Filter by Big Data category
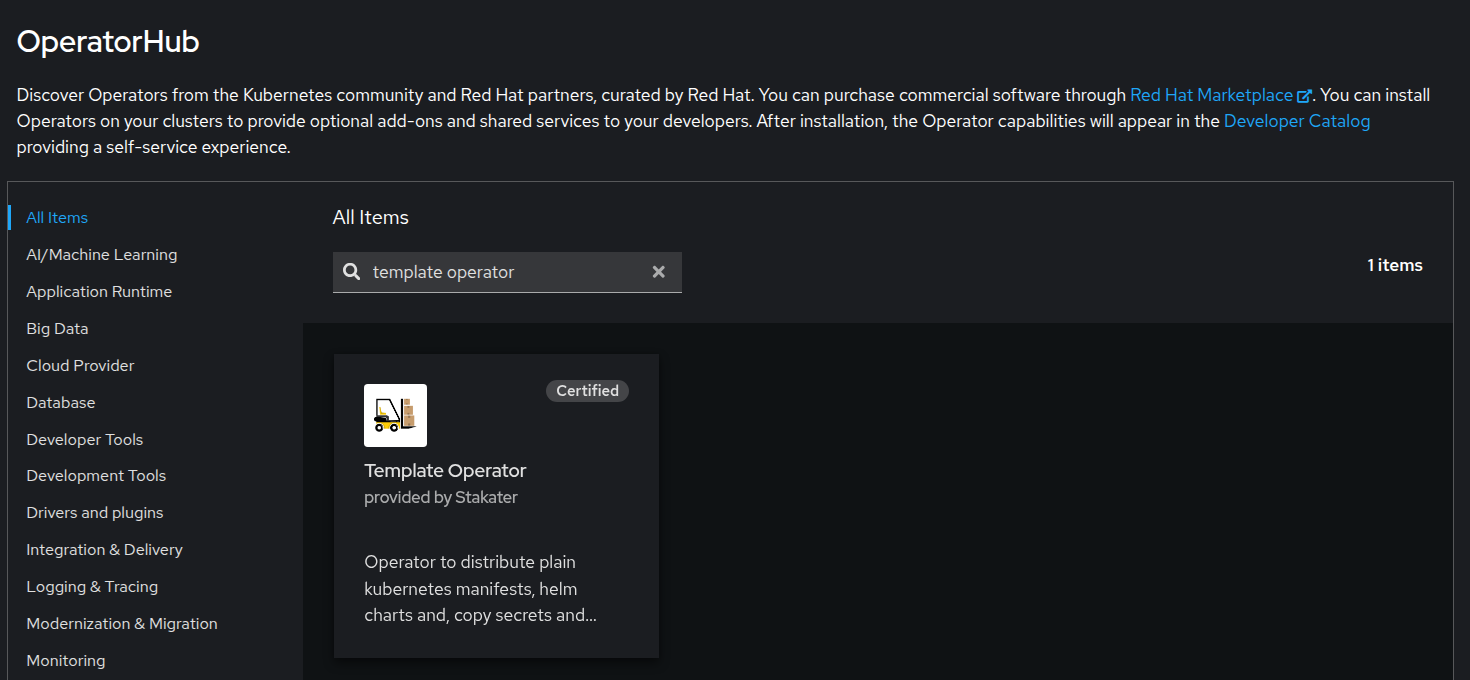1470x680 pixels. tap(57, 329)
